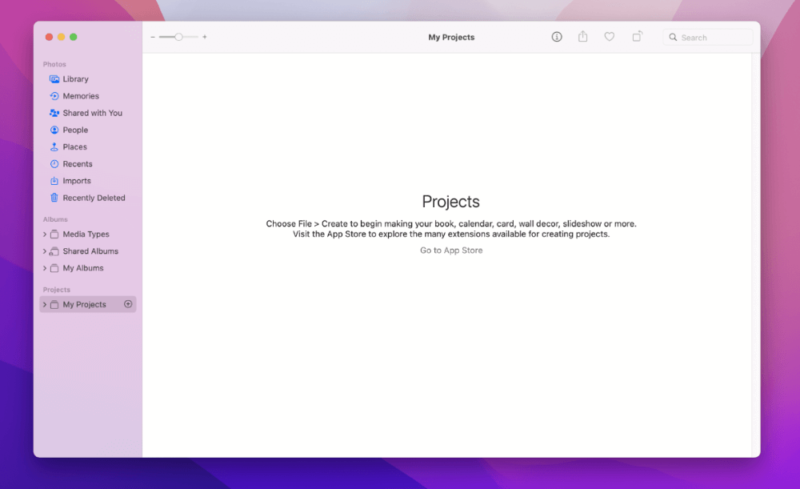800x489 pixels.
Task: Open the People section icon
Action: click(x=54, y=130)
